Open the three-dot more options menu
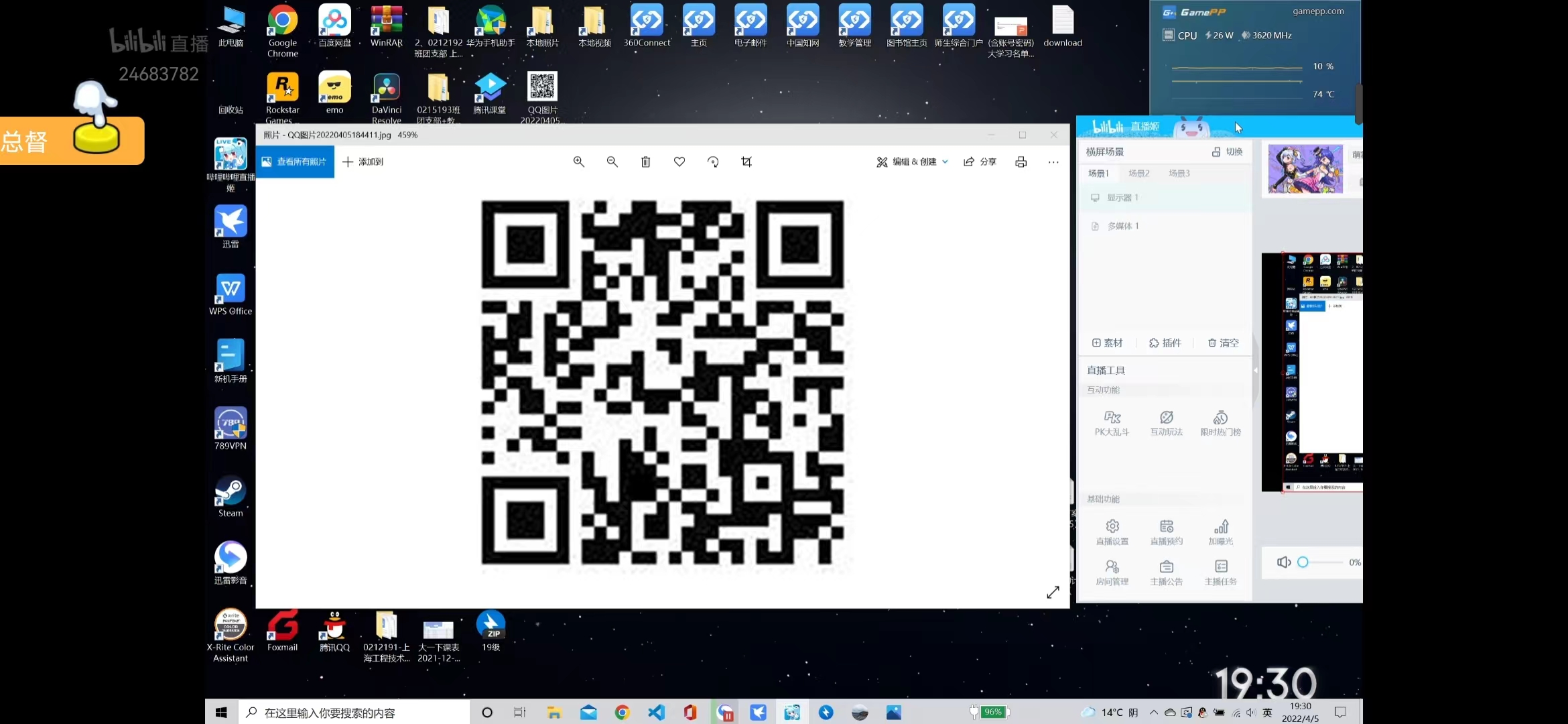 pyautogui.click(x=1053, y=162)
